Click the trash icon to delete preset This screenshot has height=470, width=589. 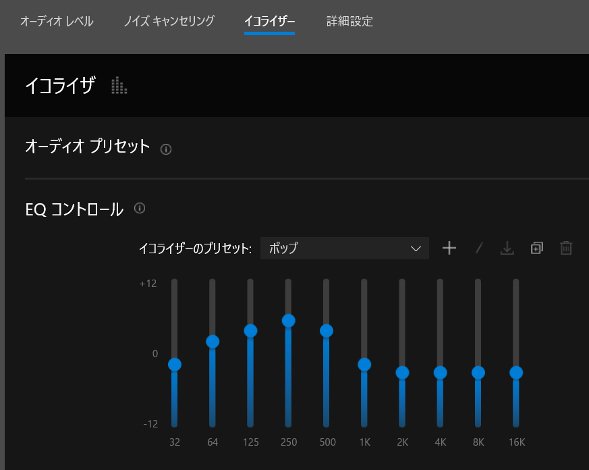[x=566, y=248]
